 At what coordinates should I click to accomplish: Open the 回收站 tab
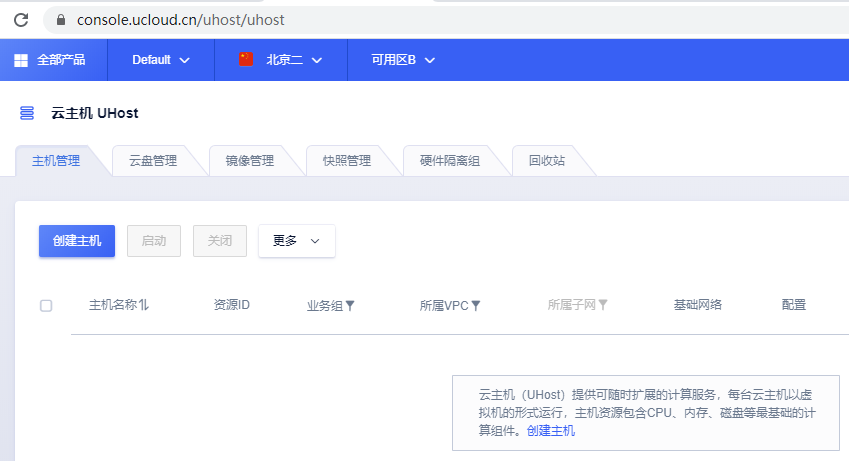tap(547, 161)
